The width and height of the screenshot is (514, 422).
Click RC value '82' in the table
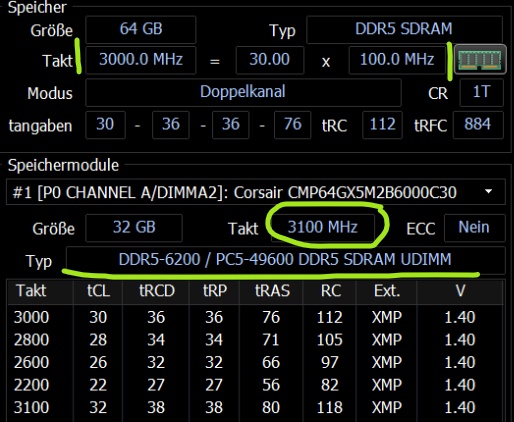pyautogui.click(x=330, y=385)
